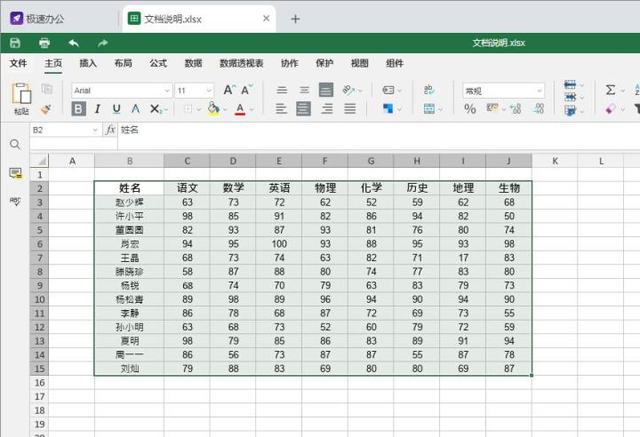Click the clear eraser icon
The height and width of the screenshot is (437, 640).
coord(610,109)
